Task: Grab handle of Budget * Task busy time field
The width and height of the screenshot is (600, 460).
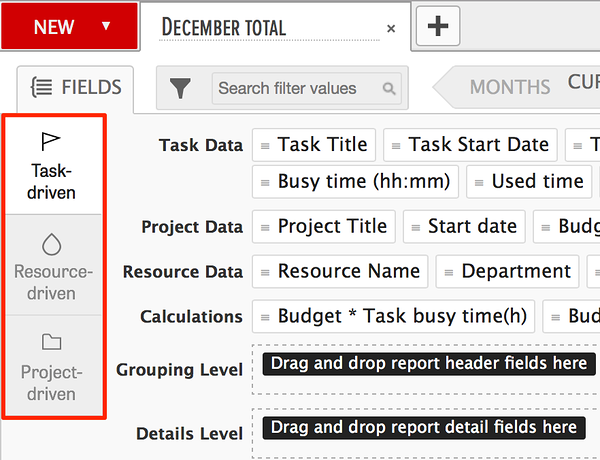Action: (x=265, y=317)
